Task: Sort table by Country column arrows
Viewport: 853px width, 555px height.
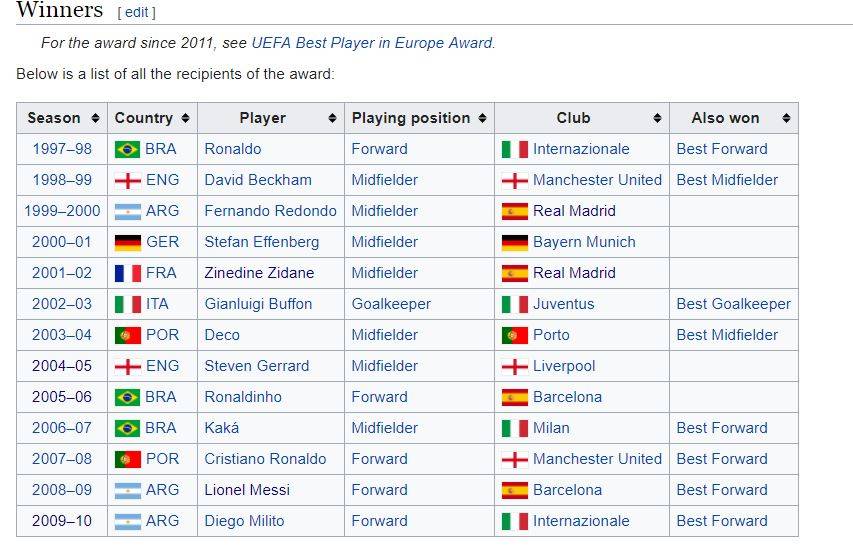Action: pos(186,118)
